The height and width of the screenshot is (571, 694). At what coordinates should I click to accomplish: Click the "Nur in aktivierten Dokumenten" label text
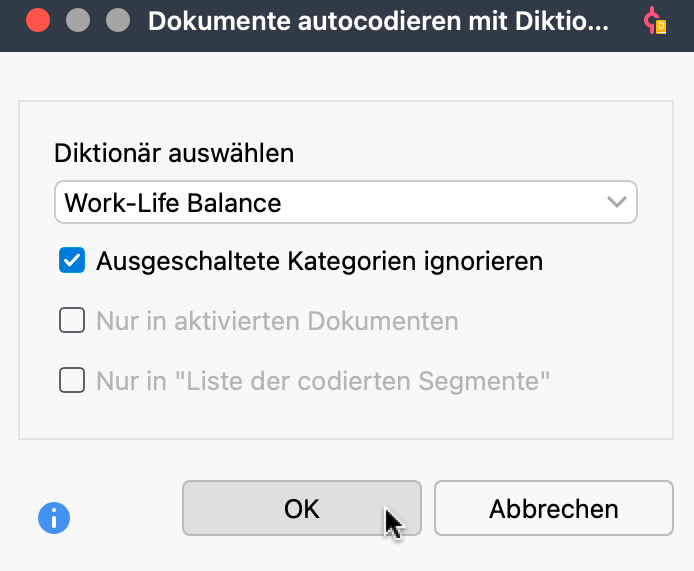(x=277, y=321)
